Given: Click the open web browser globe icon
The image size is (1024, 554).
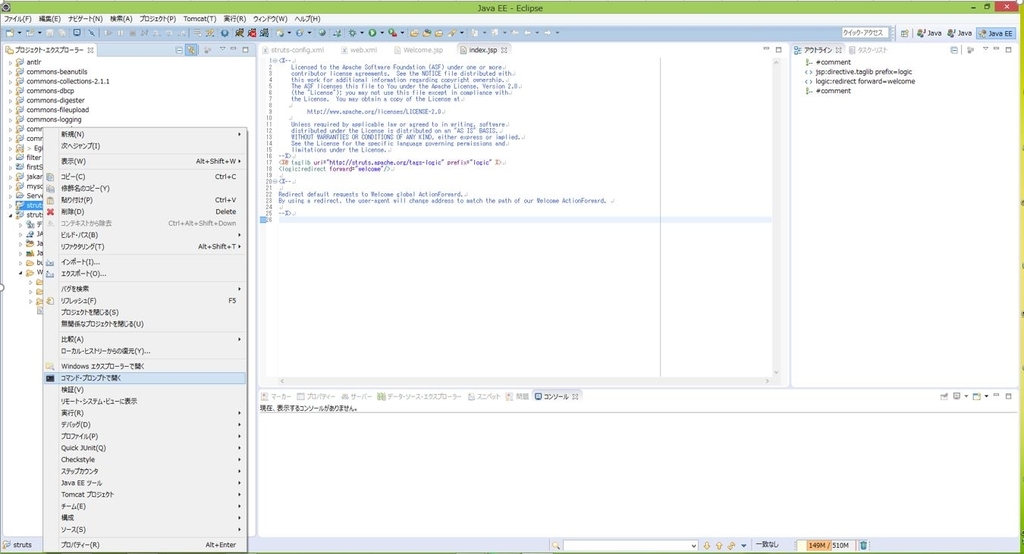Looking at the screenshot, I should 322,33.
